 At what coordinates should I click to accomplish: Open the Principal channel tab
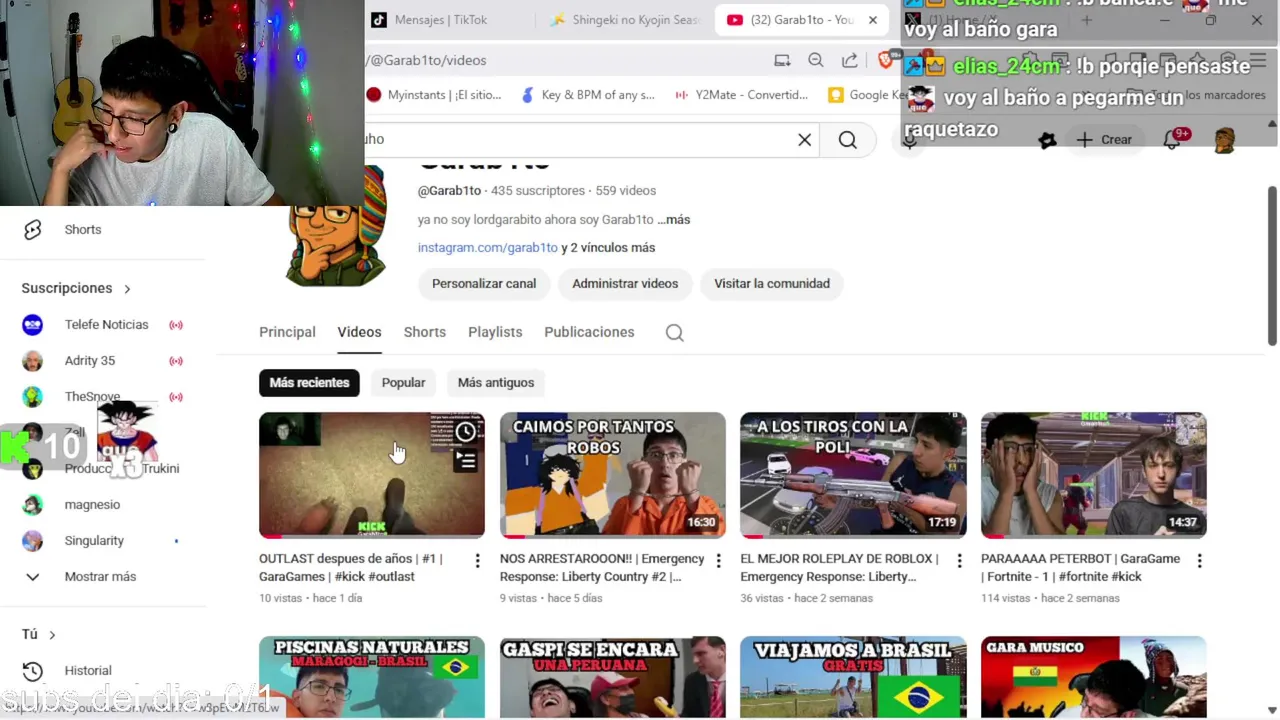287,332
